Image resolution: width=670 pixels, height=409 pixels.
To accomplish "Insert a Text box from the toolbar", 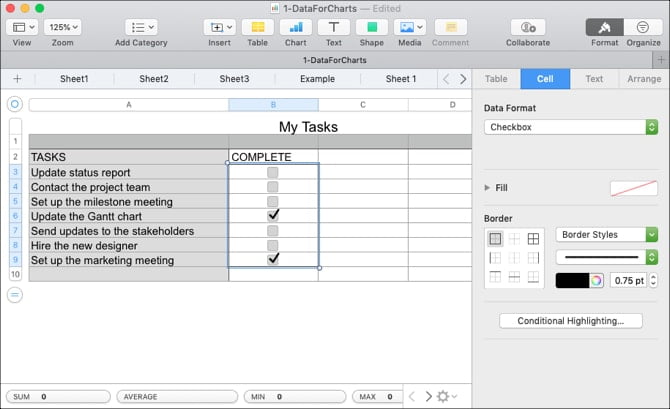I will click(333, 27).
